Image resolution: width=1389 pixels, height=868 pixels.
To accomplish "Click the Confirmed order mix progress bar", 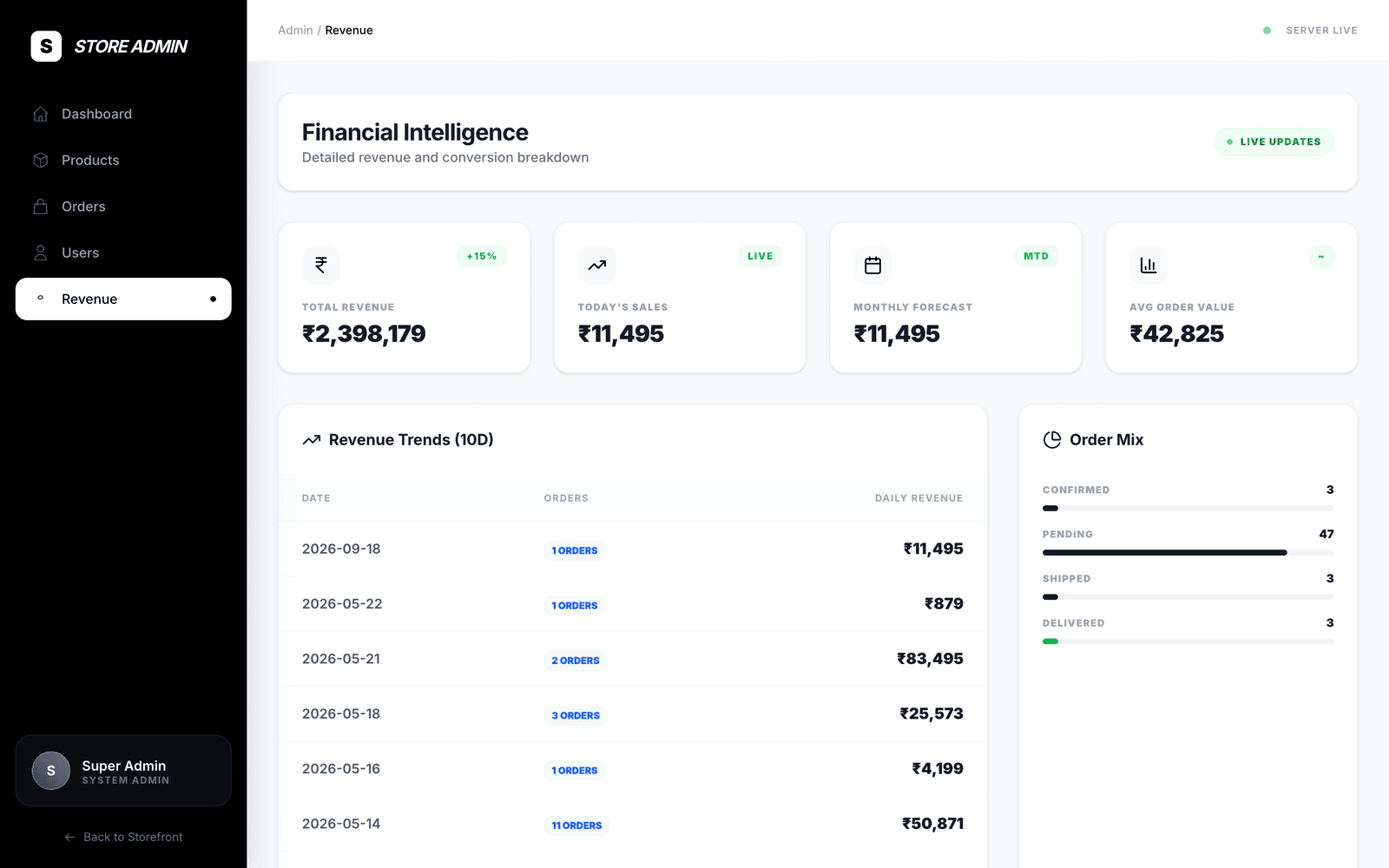I will [x=1188, y=509].
